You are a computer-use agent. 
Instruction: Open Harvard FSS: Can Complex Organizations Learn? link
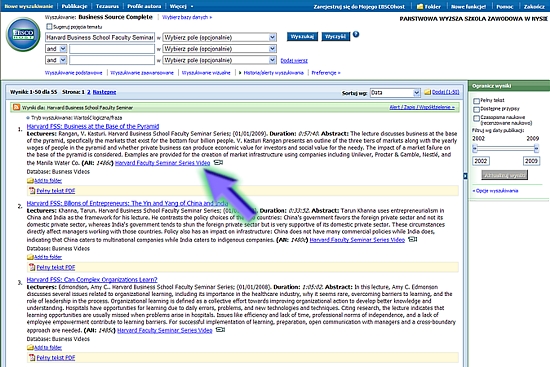point(92,280)
